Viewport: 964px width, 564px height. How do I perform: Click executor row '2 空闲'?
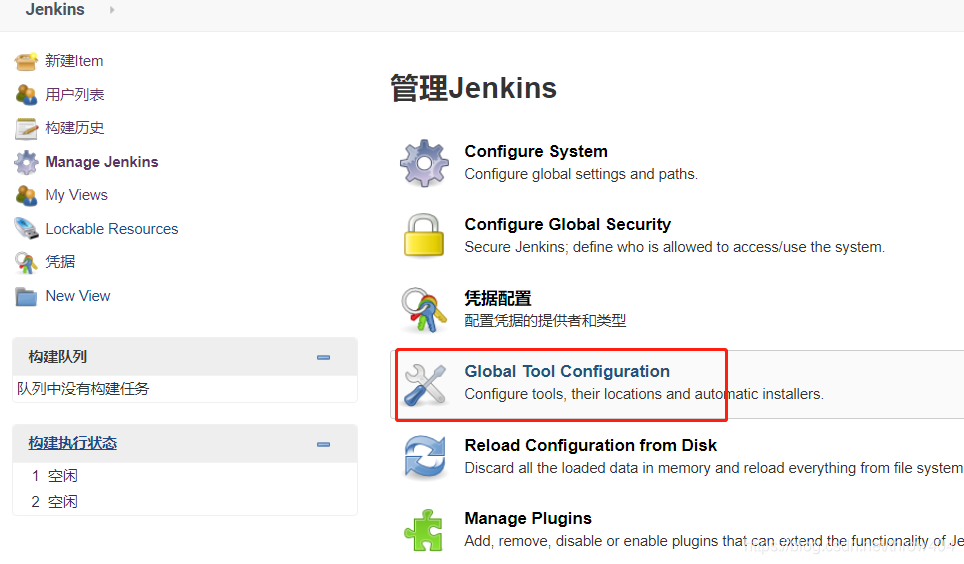[x=55, y=502]
